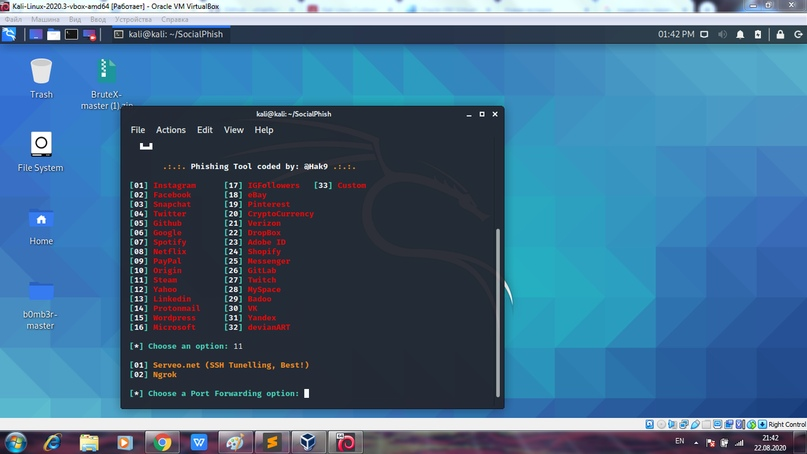Click the lock screen padlock icon
This screenshot has height=454, width=807.
(x=780, y=34)
